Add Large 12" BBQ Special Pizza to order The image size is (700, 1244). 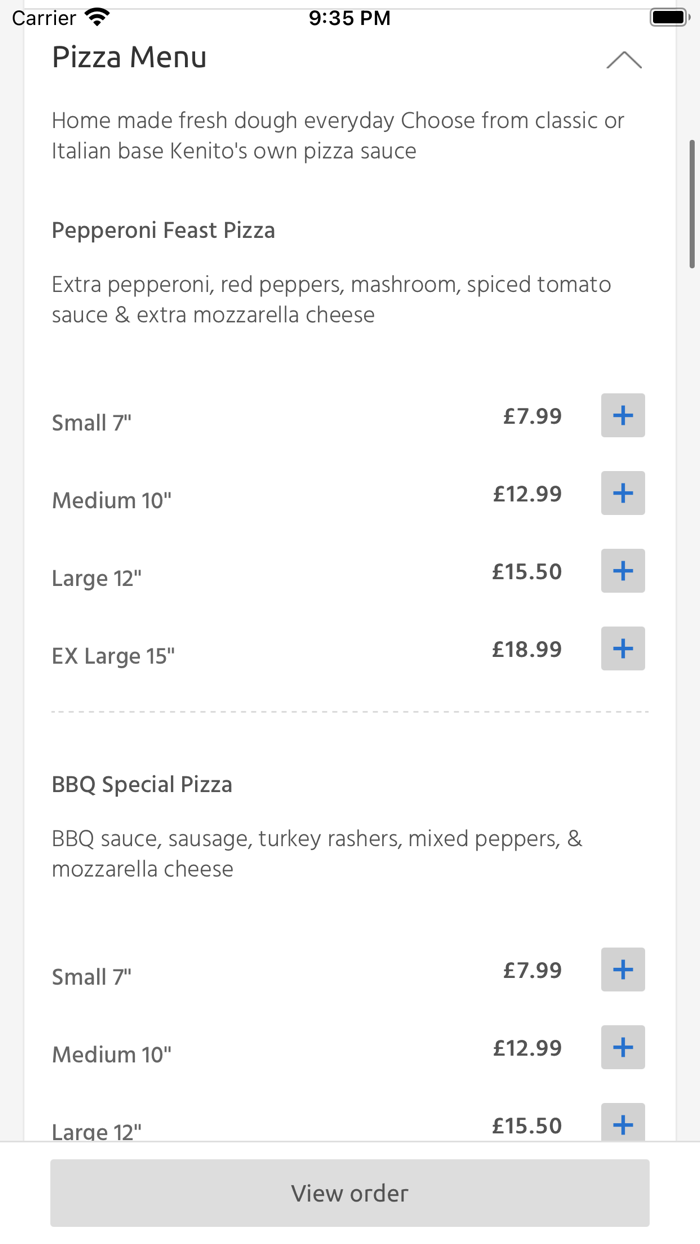click(x=622, y=1125)
